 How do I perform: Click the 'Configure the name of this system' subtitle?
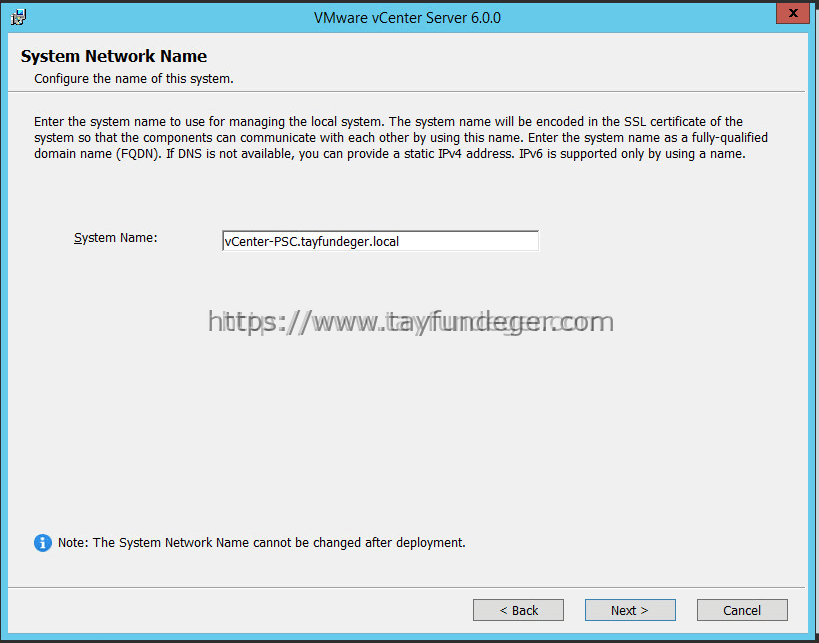(134, 79)
